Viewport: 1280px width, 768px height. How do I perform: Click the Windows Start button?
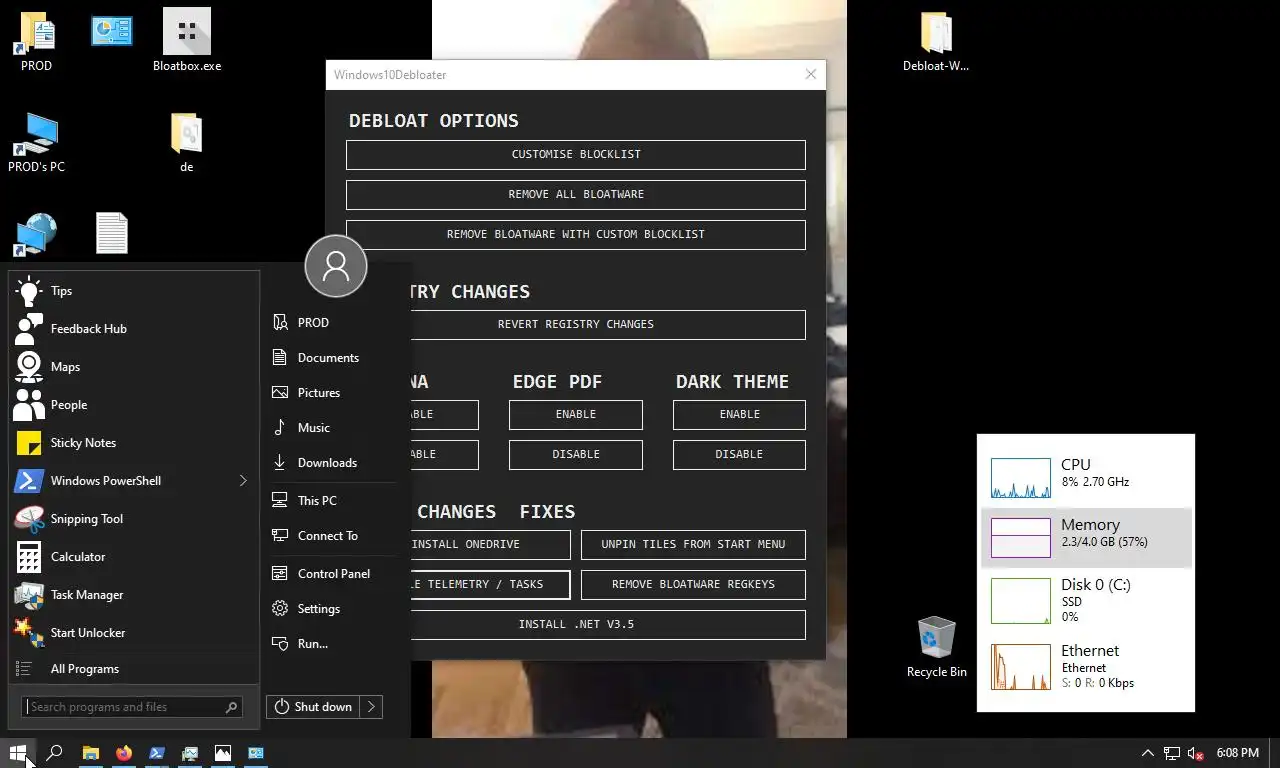point(17,753)
